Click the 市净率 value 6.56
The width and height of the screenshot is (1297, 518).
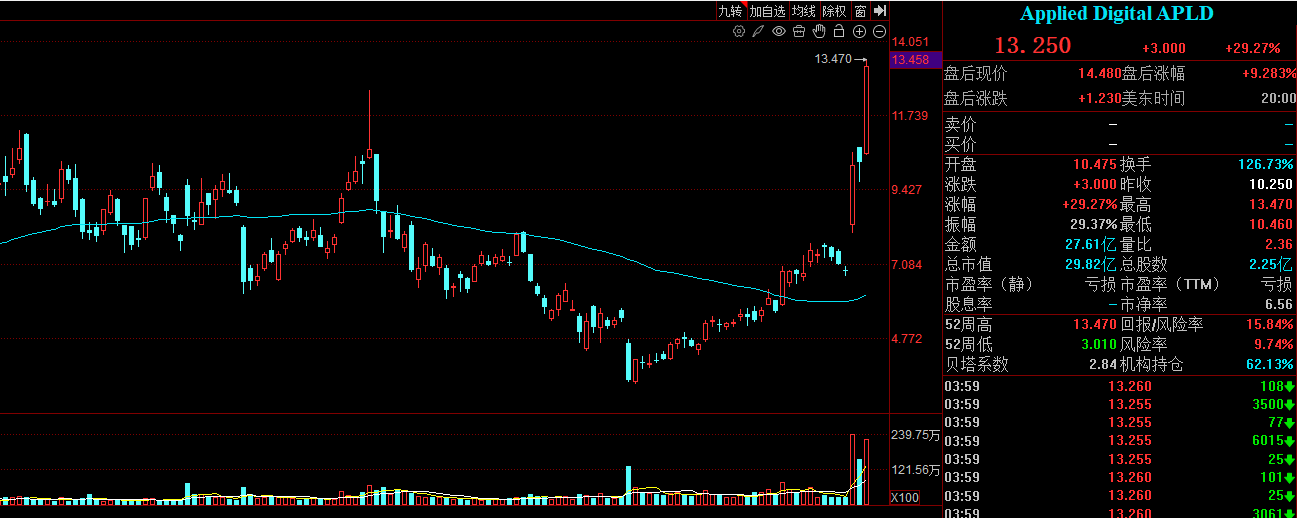click(1280, 304)
